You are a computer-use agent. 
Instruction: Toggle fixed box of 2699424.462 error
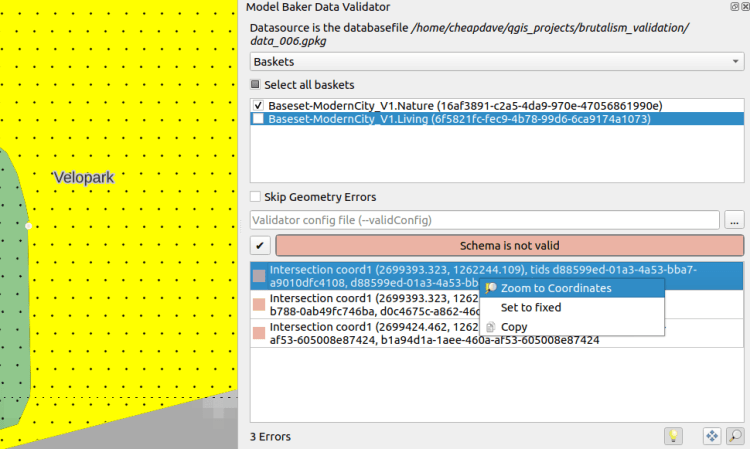click(259, 333)
